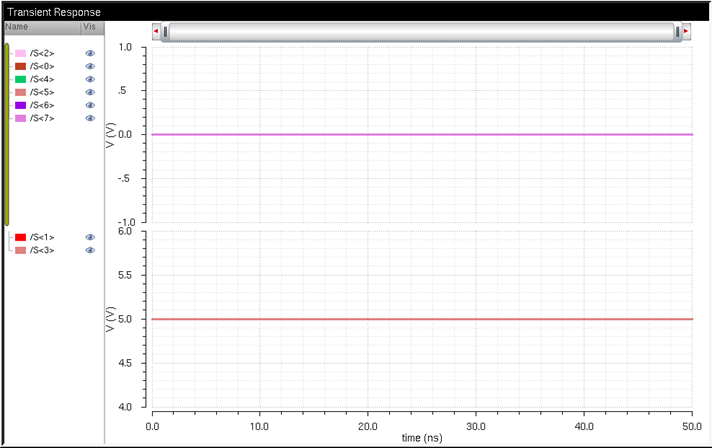This screenshot has width=712, height=448.
Task: Select the /S<6> signal name
Action: click(42, 105)
